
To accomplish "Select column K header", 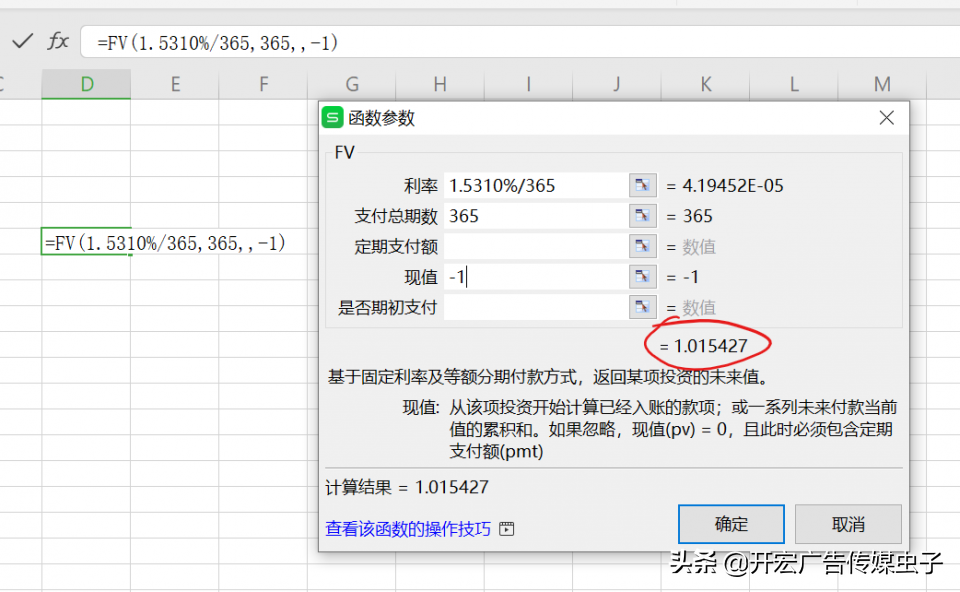I will [705, 84].
